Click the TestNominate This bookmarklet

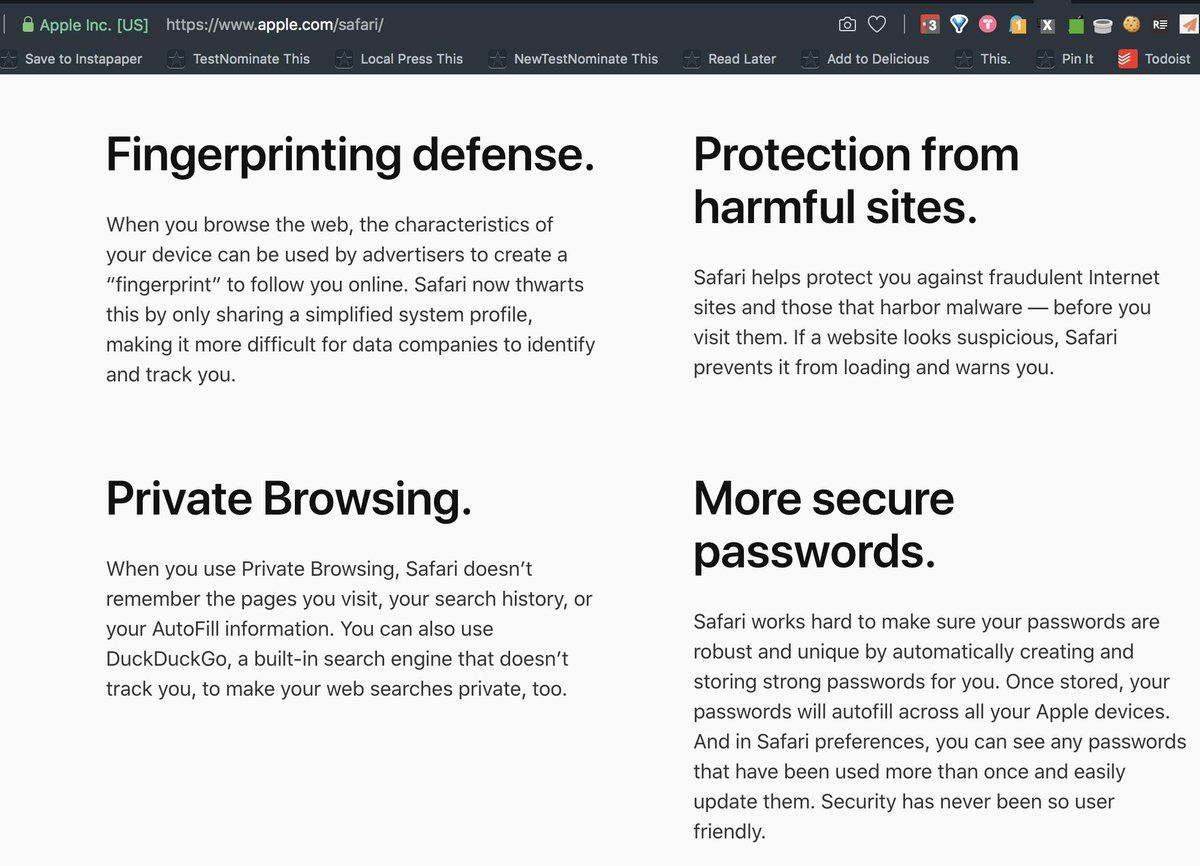click(x=239, y=59)
